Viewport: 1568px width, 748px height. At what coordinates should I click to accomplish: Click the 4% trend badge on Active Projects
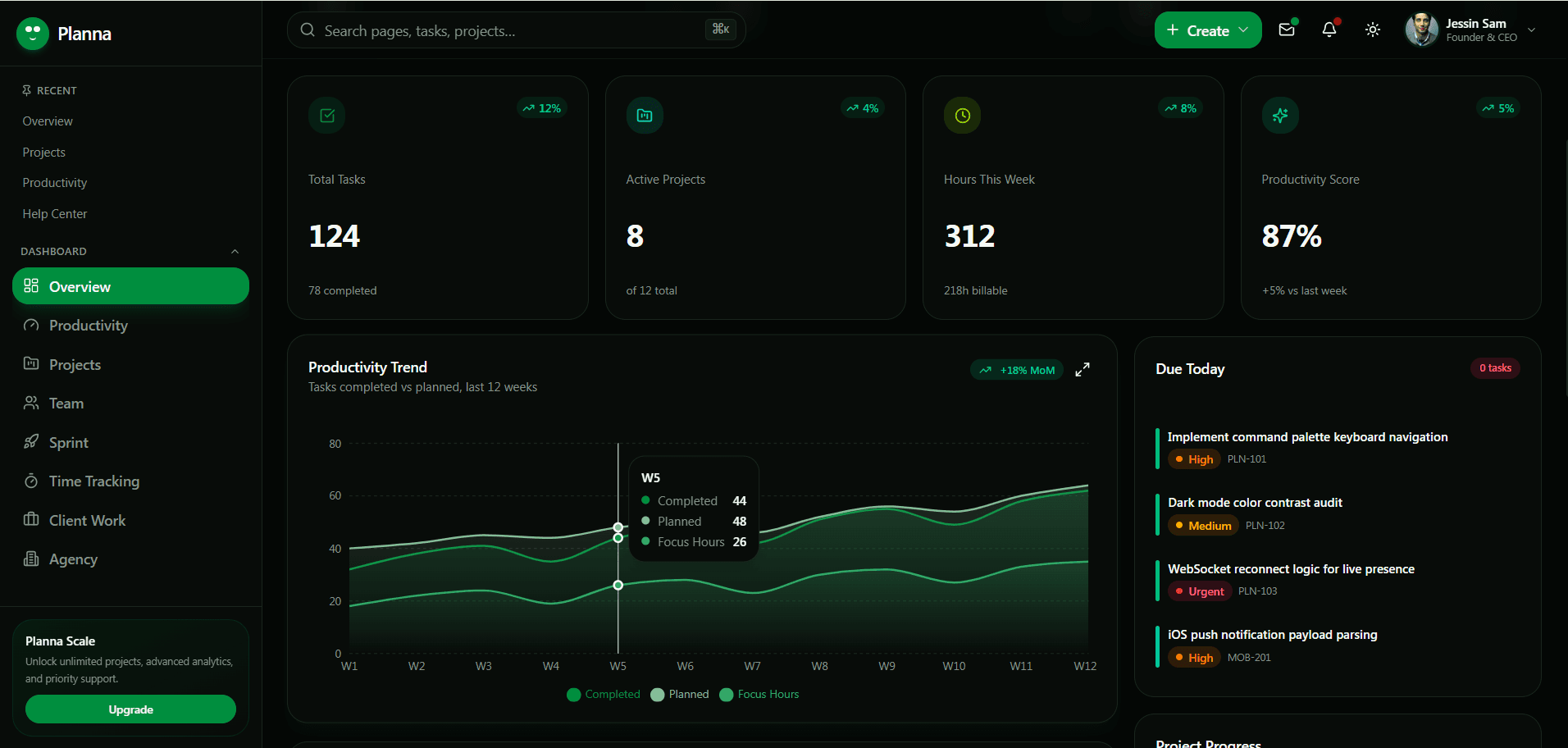pyautogui.click(x=863, y=108)
